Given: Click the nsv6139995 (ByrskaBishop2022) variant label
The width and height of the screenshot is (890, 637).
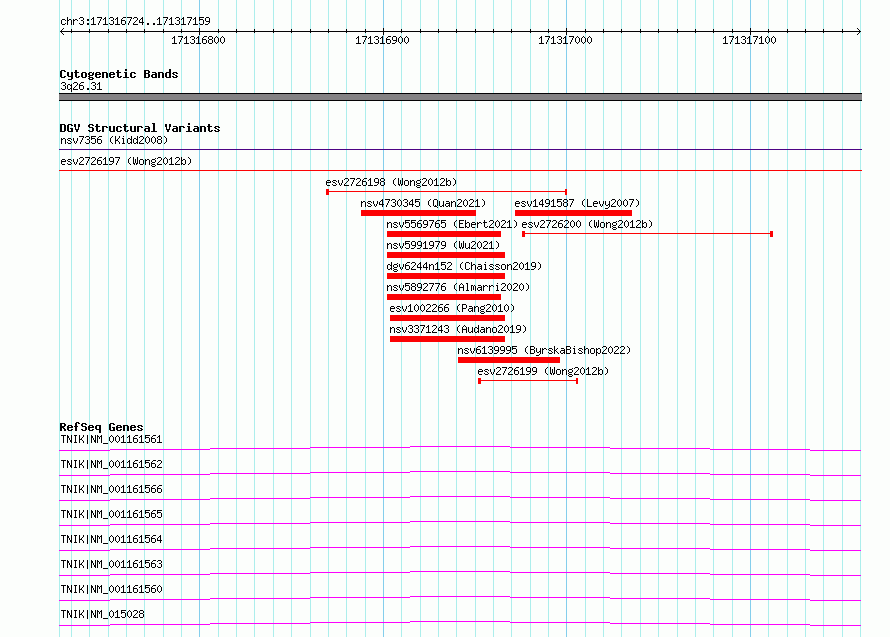Looking at the screenshot, I should (x=544, y=350).
